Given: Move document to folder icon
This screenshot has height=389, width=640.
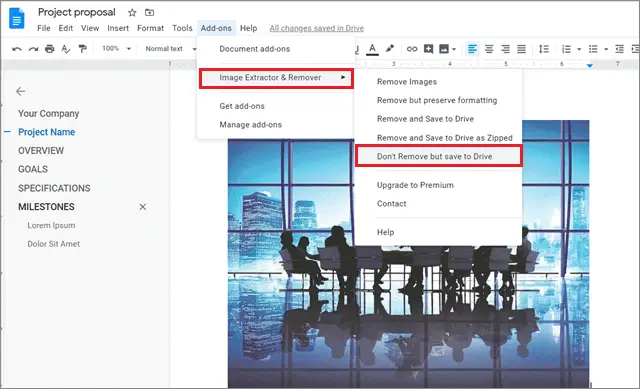Looking at the screenshot, I should coord(149,13).
